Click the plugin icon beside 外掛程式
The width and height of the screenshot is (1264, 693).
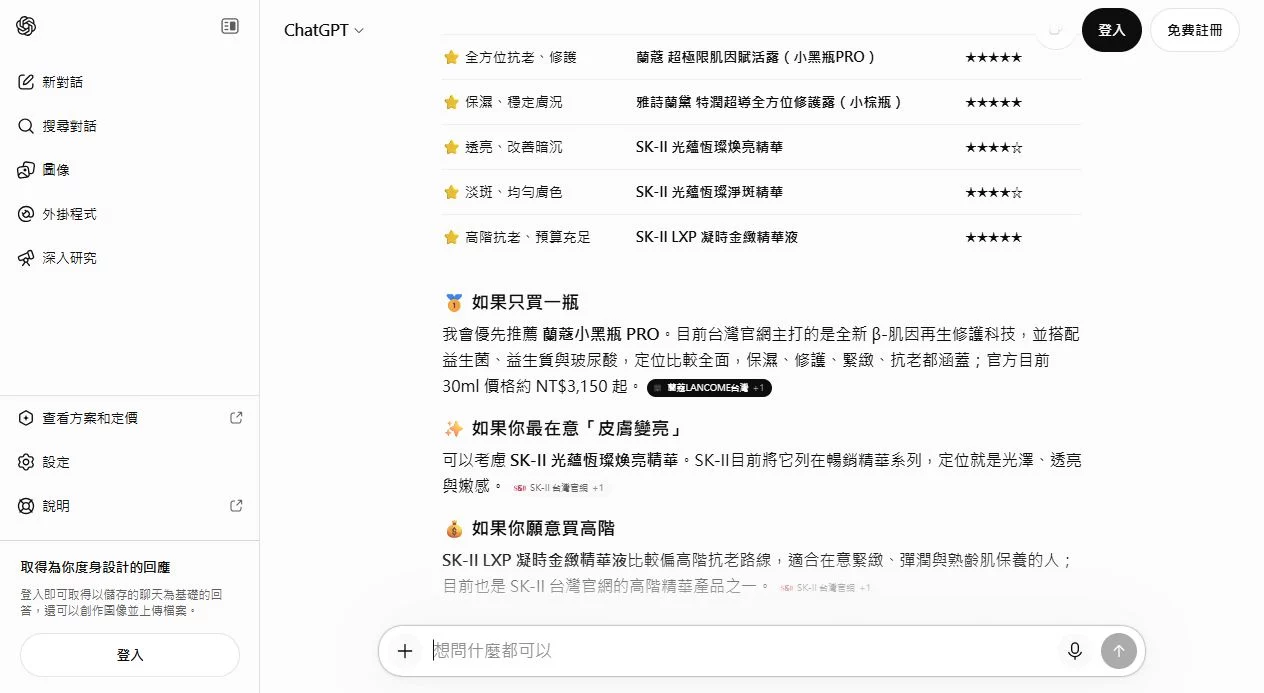(26, 214)
